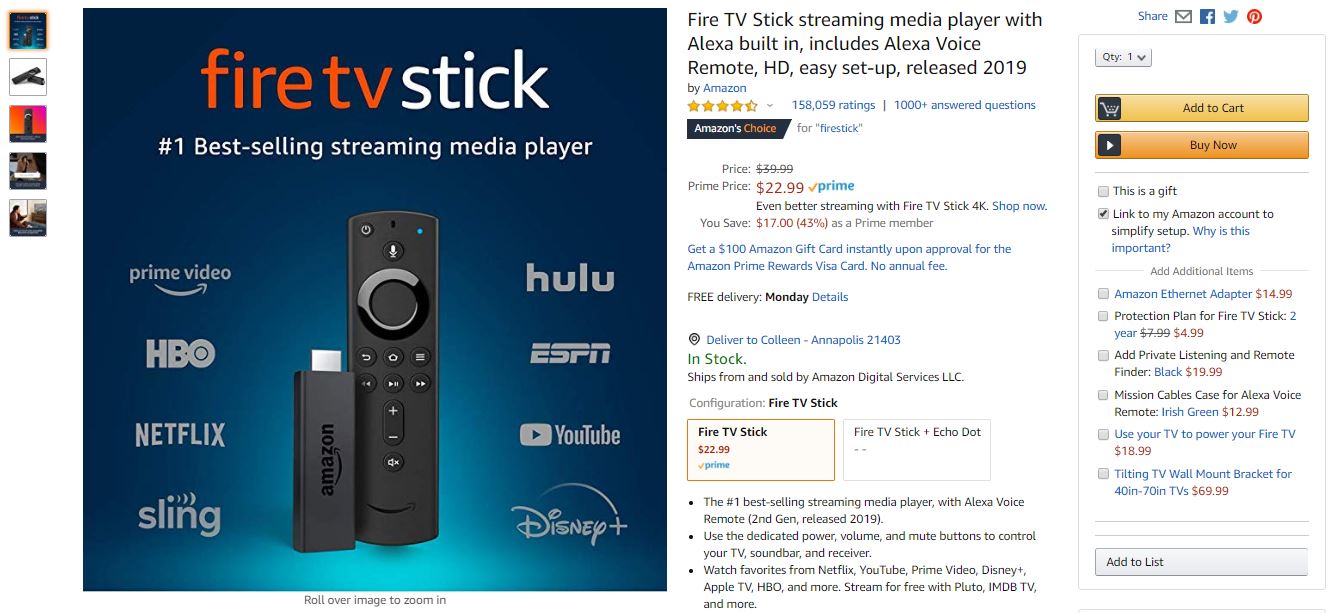Share product on Twitter icon
Viewport: 1338px width, 613px height.
click(x=1230, y=16)
